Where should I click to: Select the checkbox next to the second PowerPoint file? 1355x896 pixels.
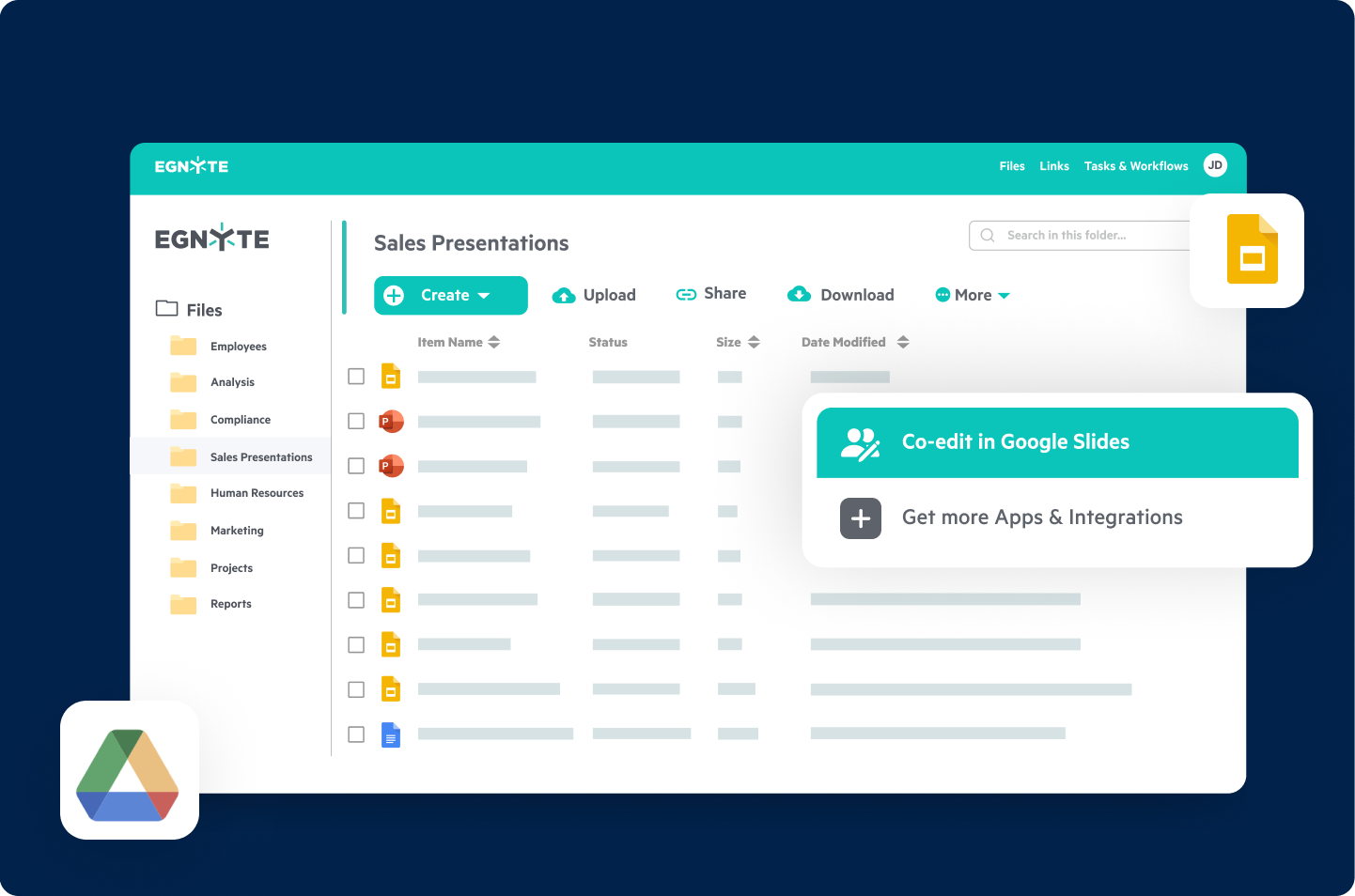(356, 466)
